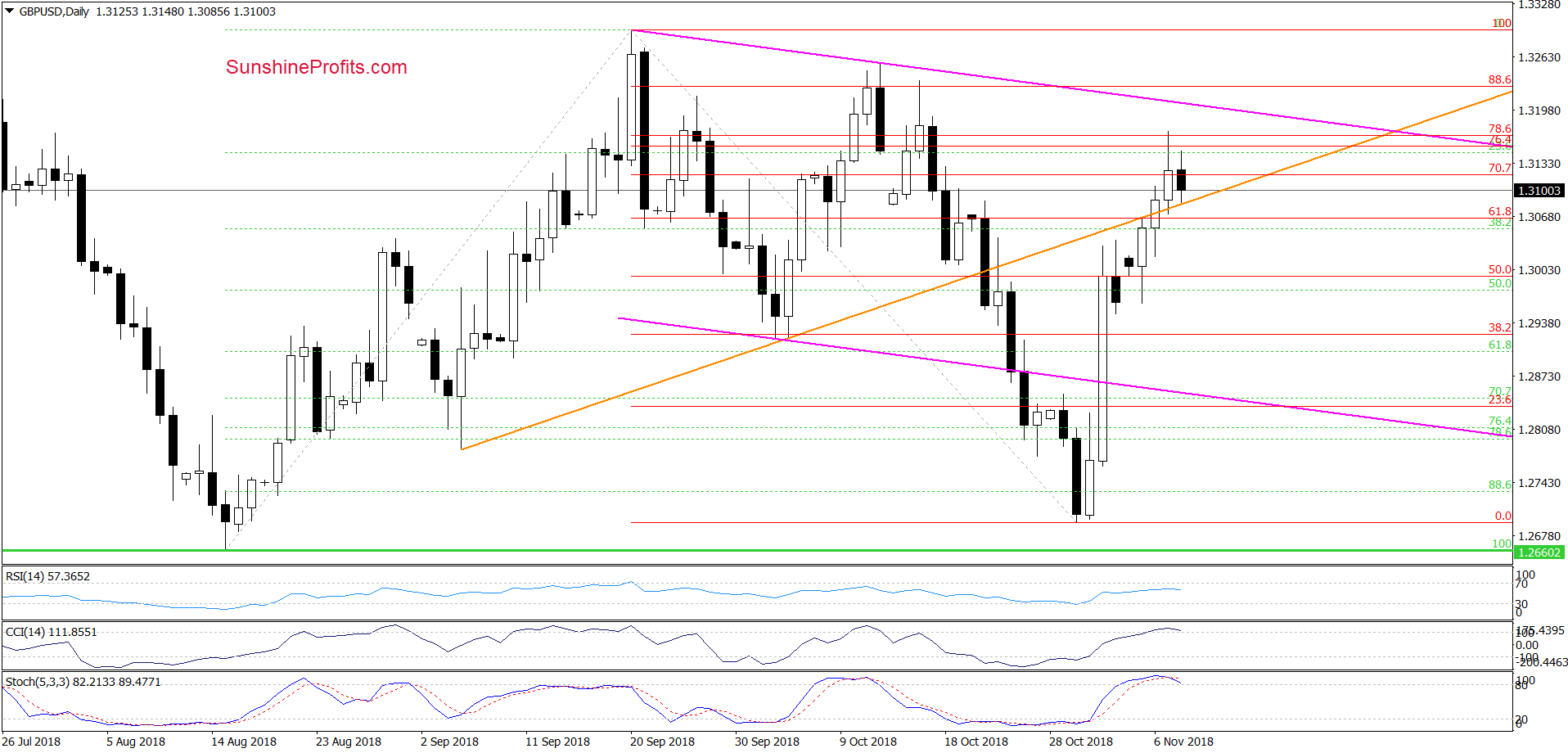Click the Stoch(5,3,3) indicator label

[83, 682]
